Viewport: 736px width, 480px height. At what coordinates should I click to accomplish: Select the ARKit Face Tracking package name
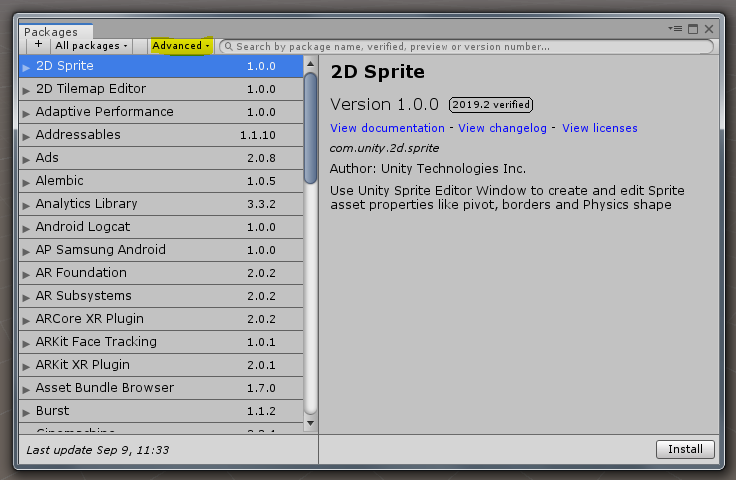(96, 342)
